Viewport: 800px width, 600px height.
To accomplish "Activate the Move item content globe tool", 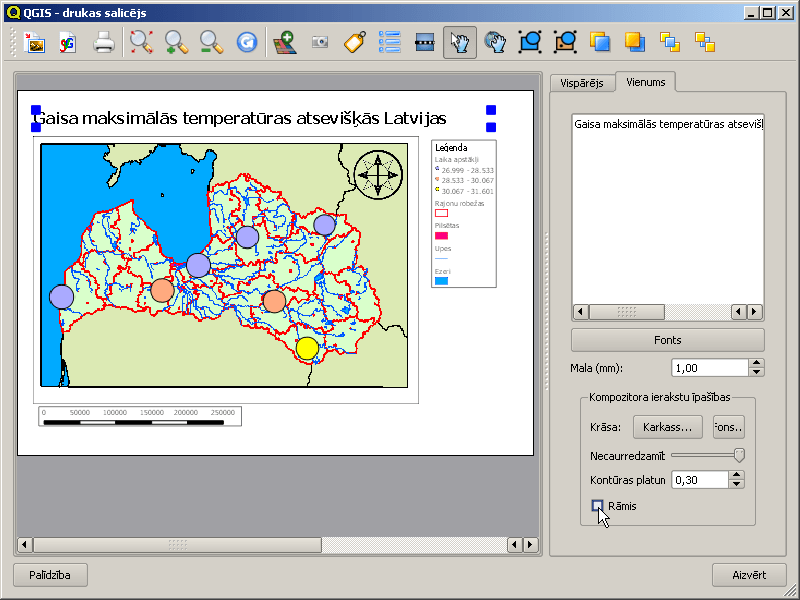I will 495,42.
